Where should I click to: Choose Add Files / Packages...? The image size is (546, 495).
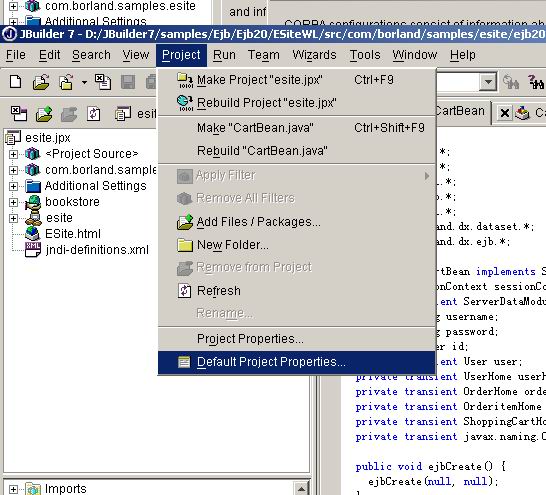[x=296, y=222]
